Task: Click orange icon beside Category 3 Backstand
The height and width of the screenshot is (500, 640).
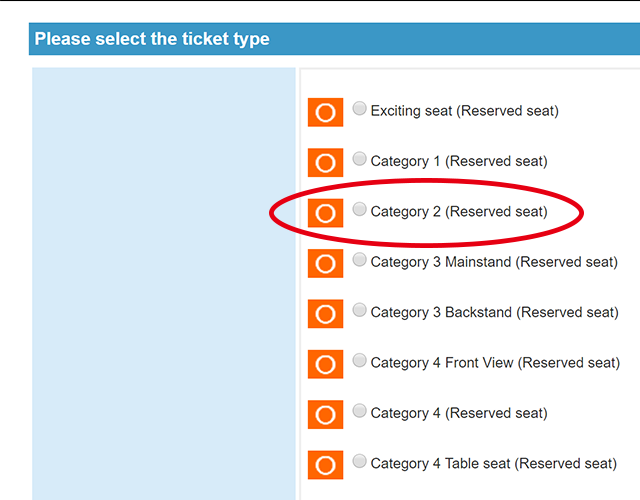Action: pyautogui.click(x=325, y=314)
